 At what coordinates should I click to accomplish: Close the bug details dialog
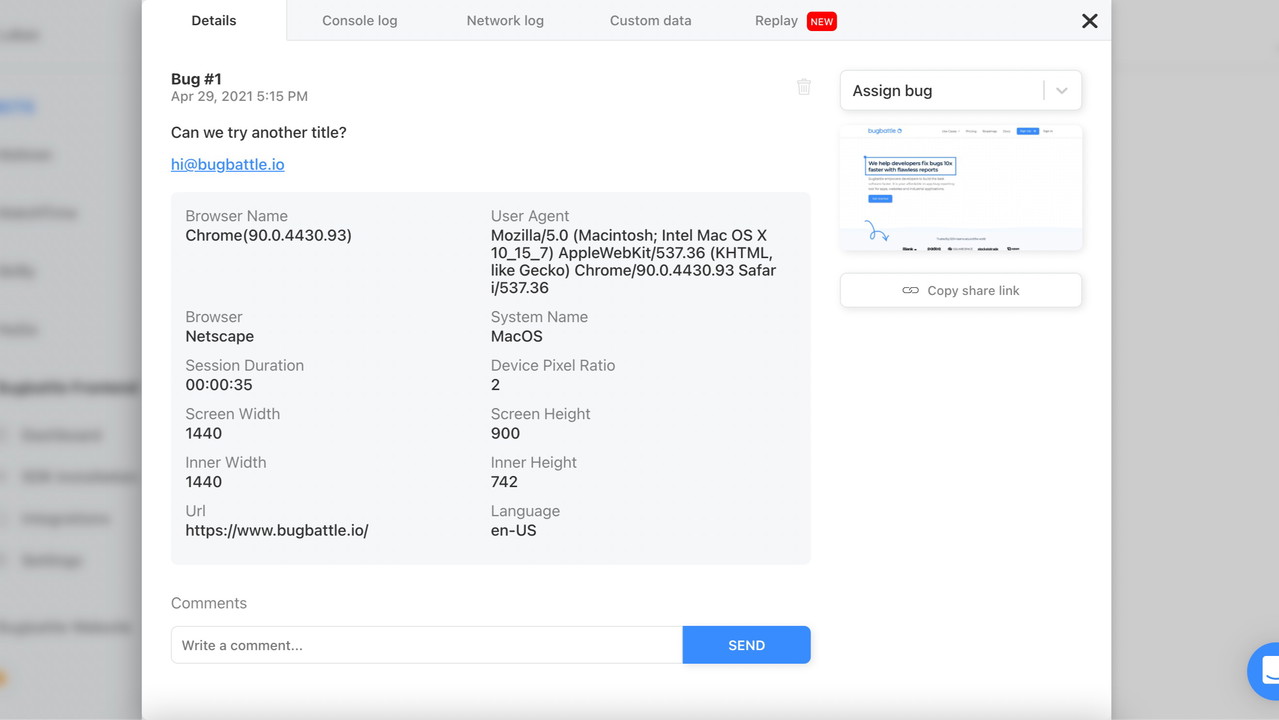click(x=1090, y=21)
